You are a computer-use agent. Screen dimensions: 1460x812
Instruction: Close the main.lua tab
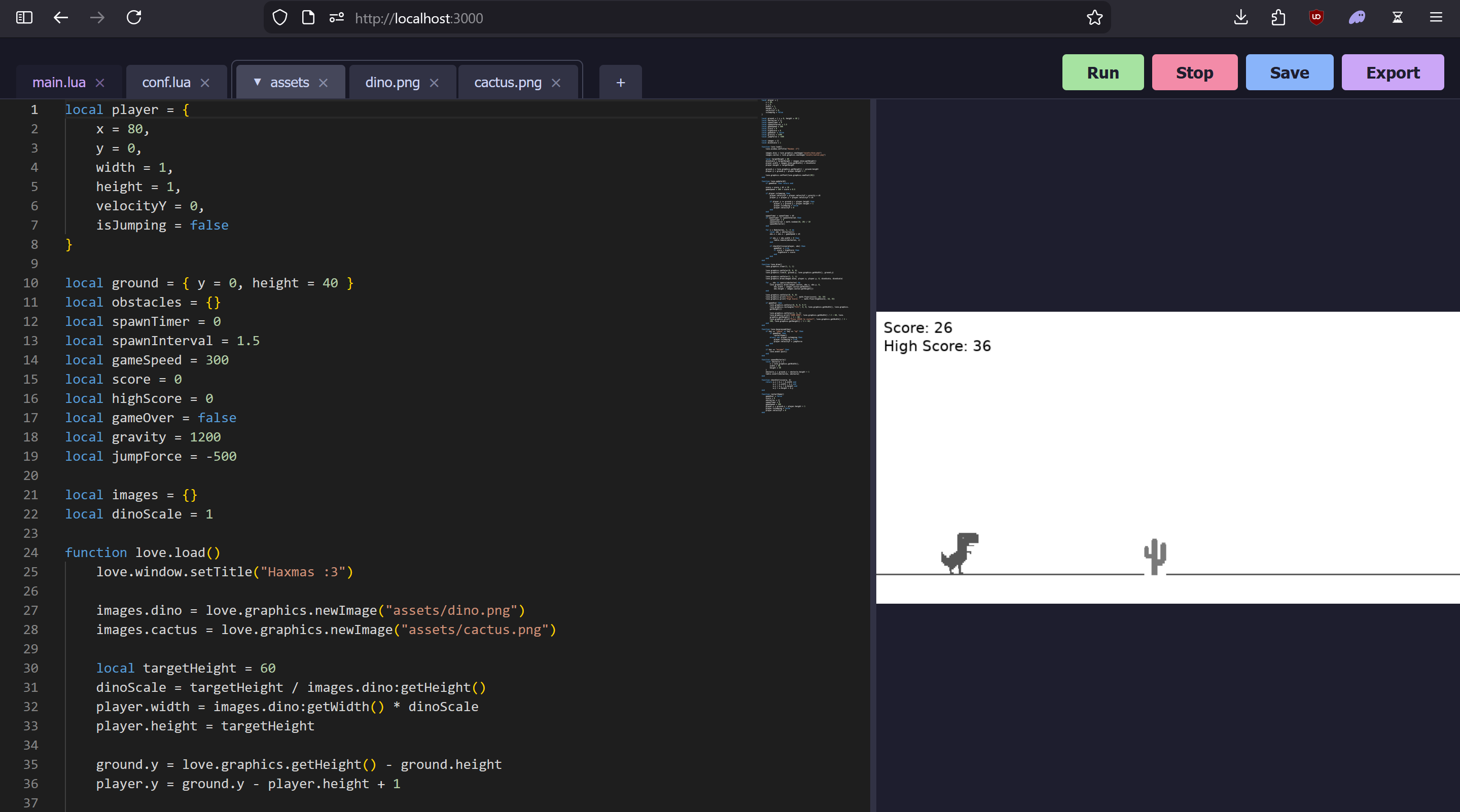click(100, 83)
